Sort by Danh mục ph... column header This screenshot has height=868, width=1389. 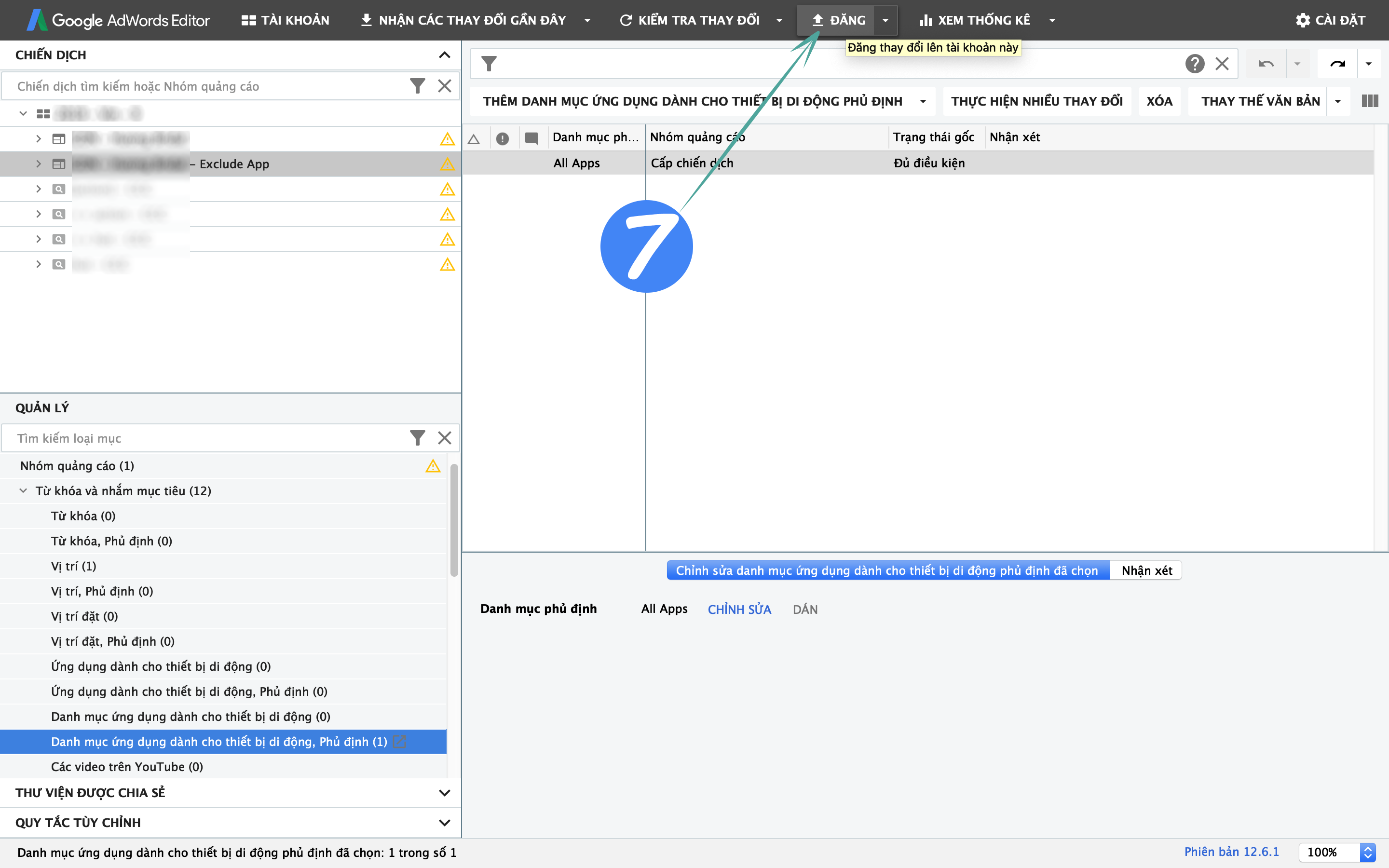[596, 137]
